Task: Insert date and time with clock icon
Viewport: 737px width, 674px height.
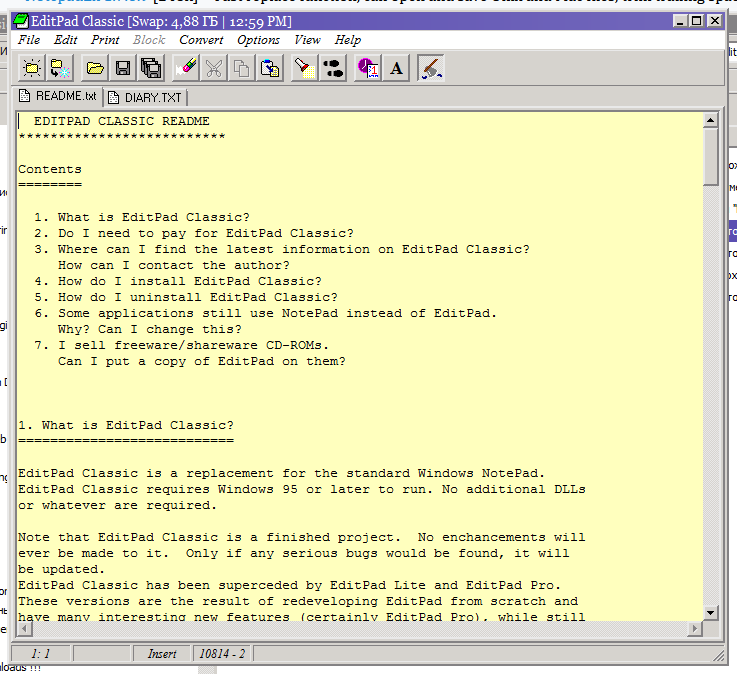Action: click(368, 69)
